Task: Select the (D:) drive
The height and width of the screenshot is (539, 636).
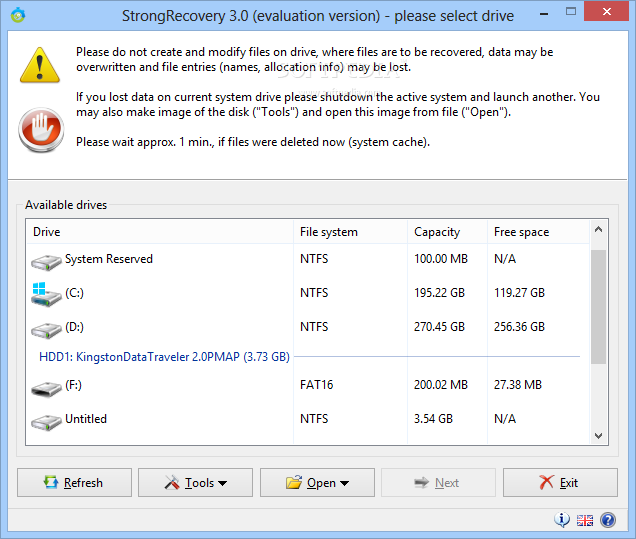Action: (x=75, y=327)
